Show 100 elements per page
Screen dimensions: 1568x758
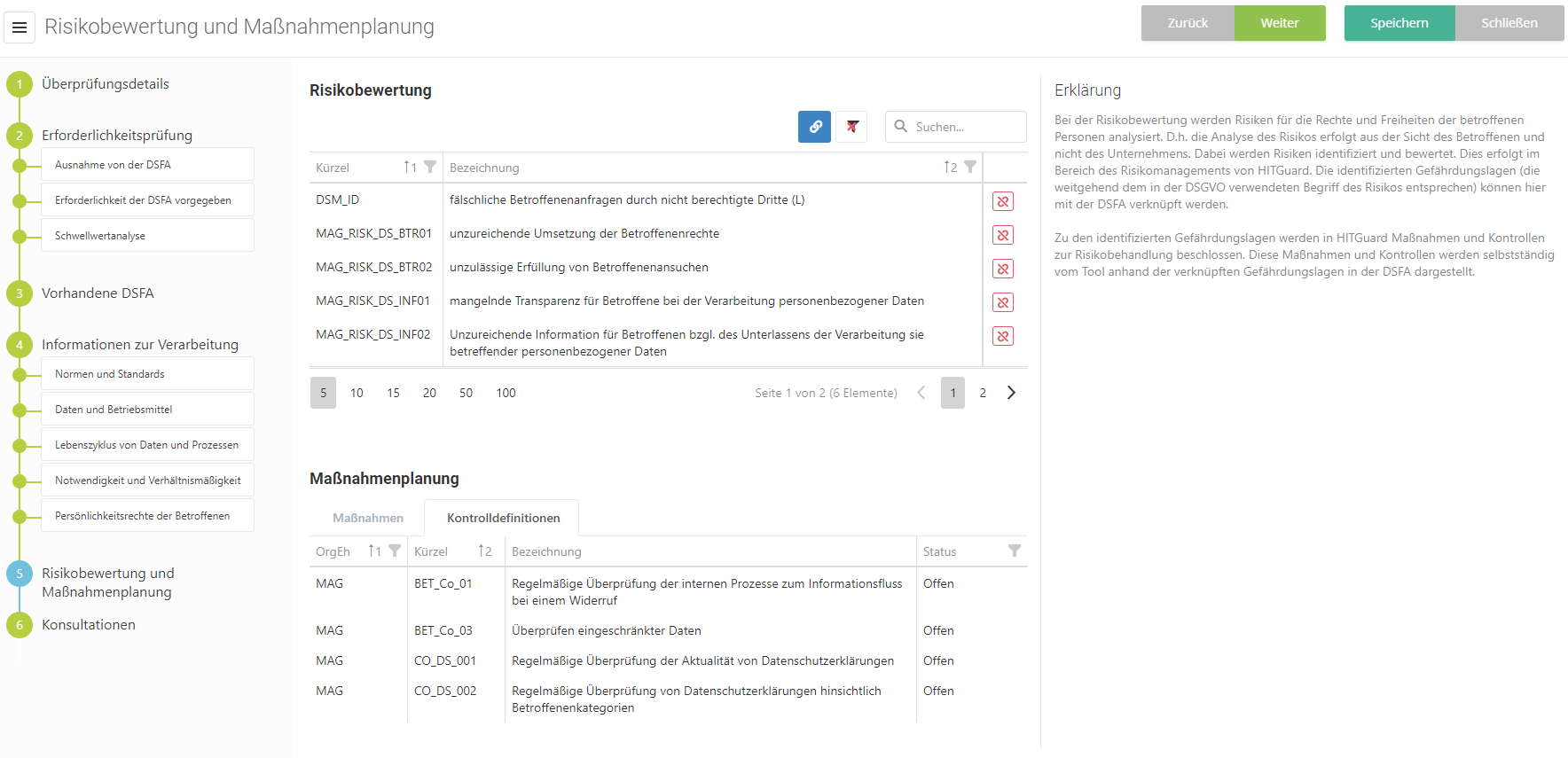[506, 393]
